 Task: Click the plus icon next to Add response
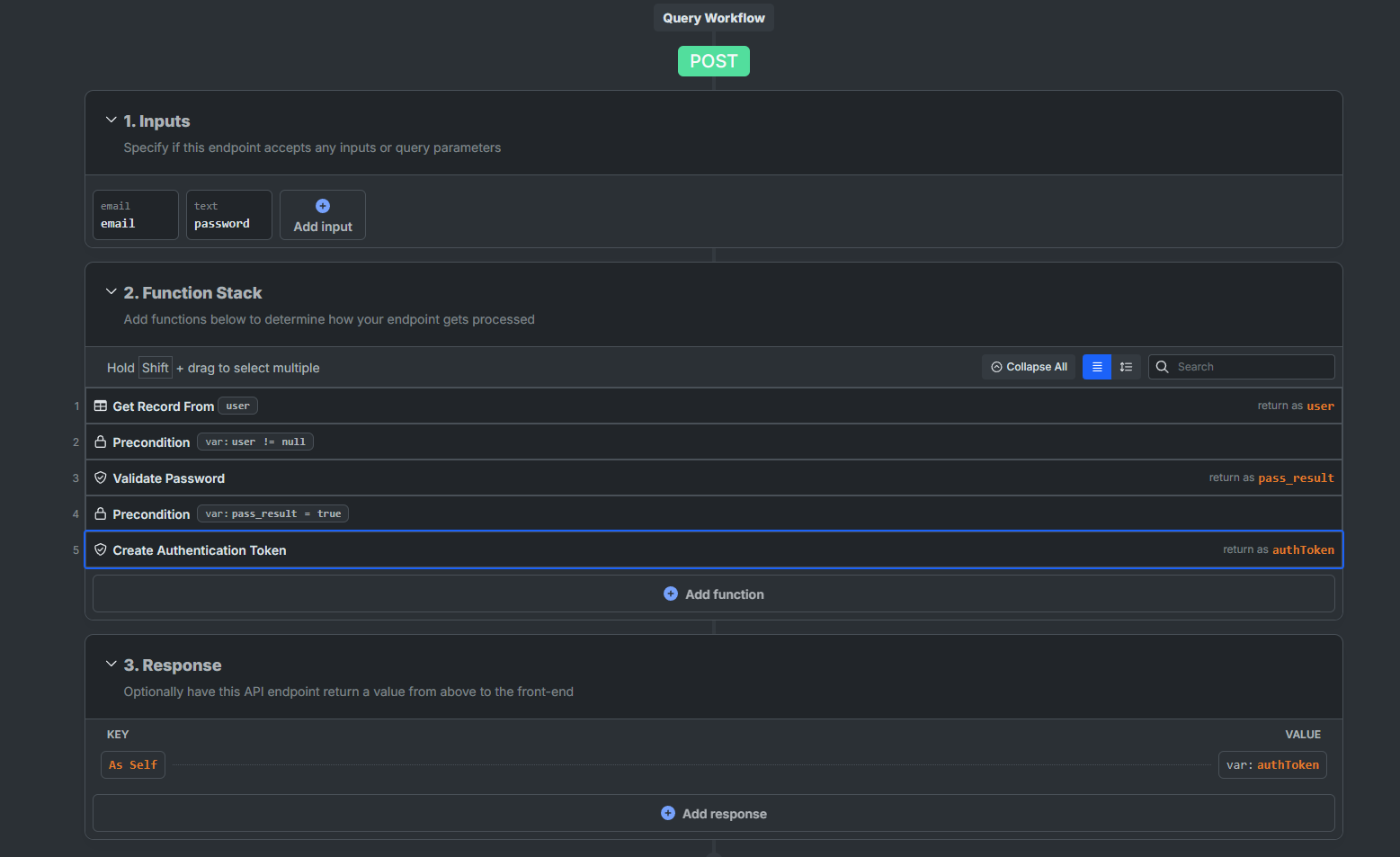668,813
